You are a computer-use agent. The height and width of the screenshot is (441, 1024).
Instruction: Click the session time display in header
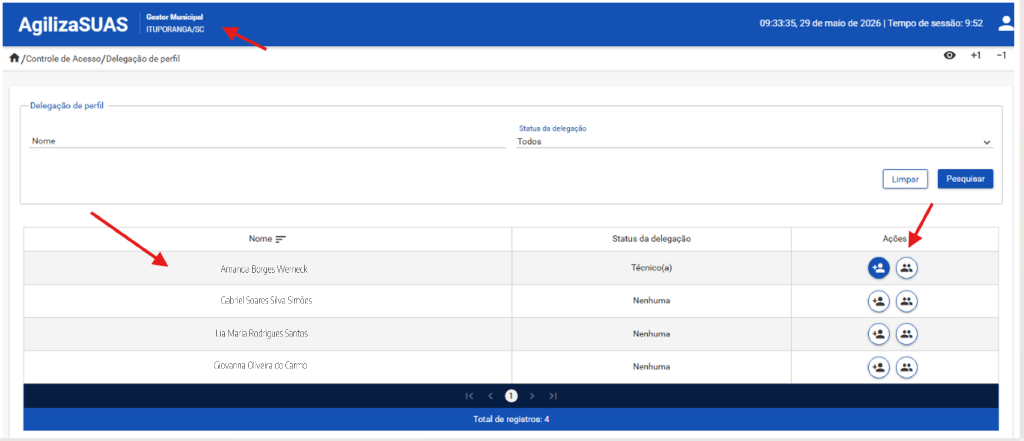936,23
